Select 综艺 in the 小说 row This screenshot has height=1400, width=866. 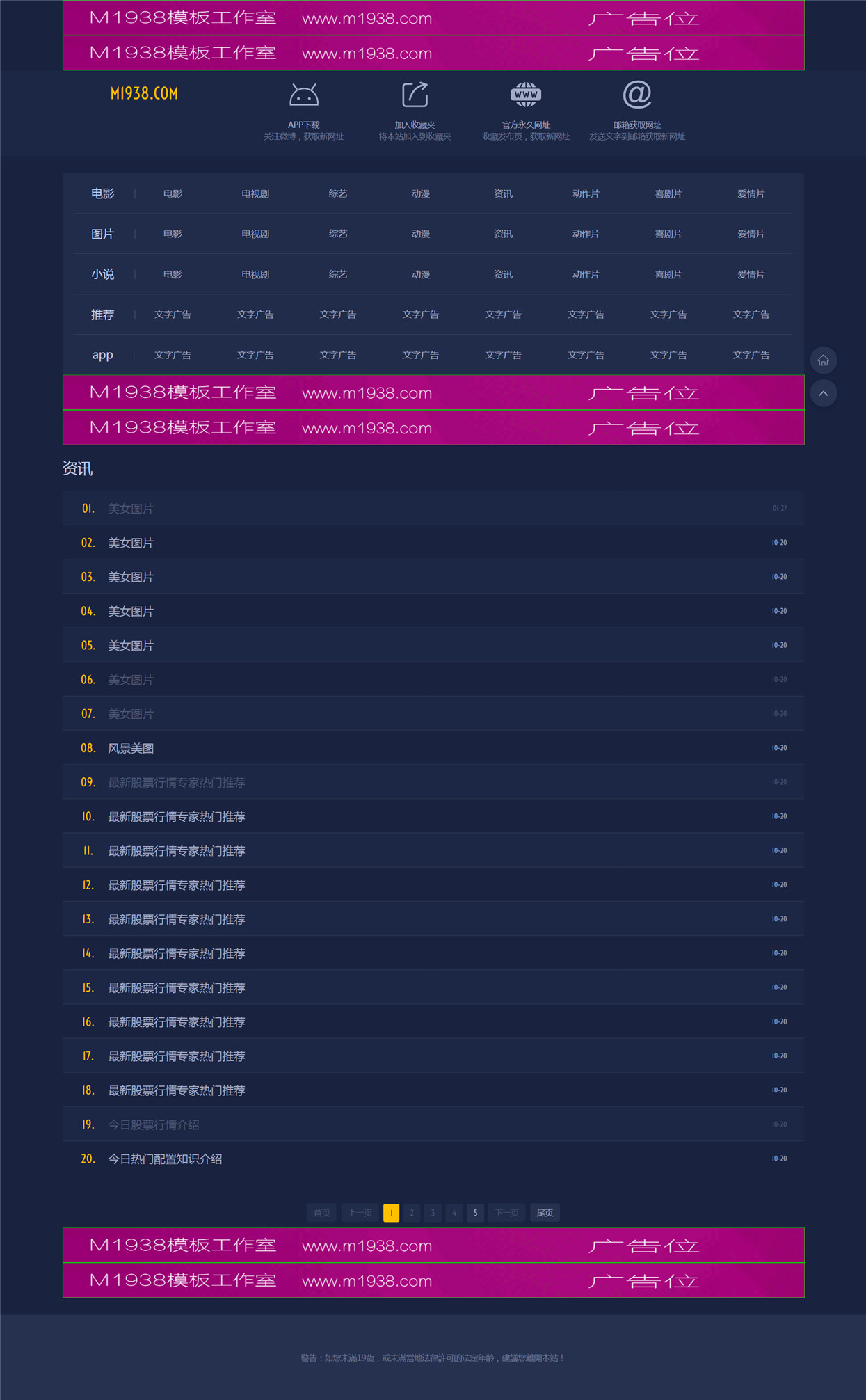click(338, 274)
